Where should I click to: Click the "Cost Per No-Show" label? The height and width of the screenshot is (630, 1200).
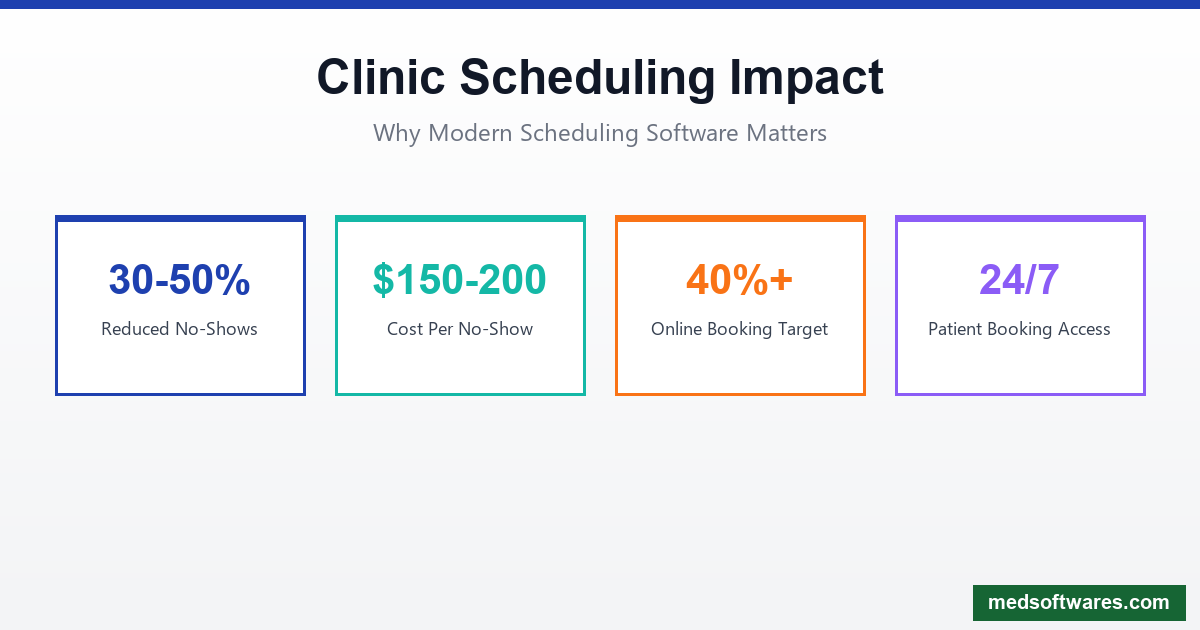[x=460, y=329]
